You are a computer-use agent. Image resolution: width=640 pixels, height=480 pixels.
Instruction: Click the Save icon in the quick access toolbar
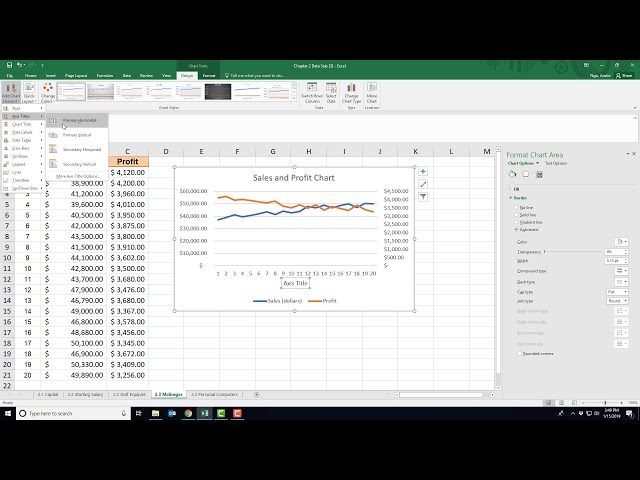click(9, 65)
